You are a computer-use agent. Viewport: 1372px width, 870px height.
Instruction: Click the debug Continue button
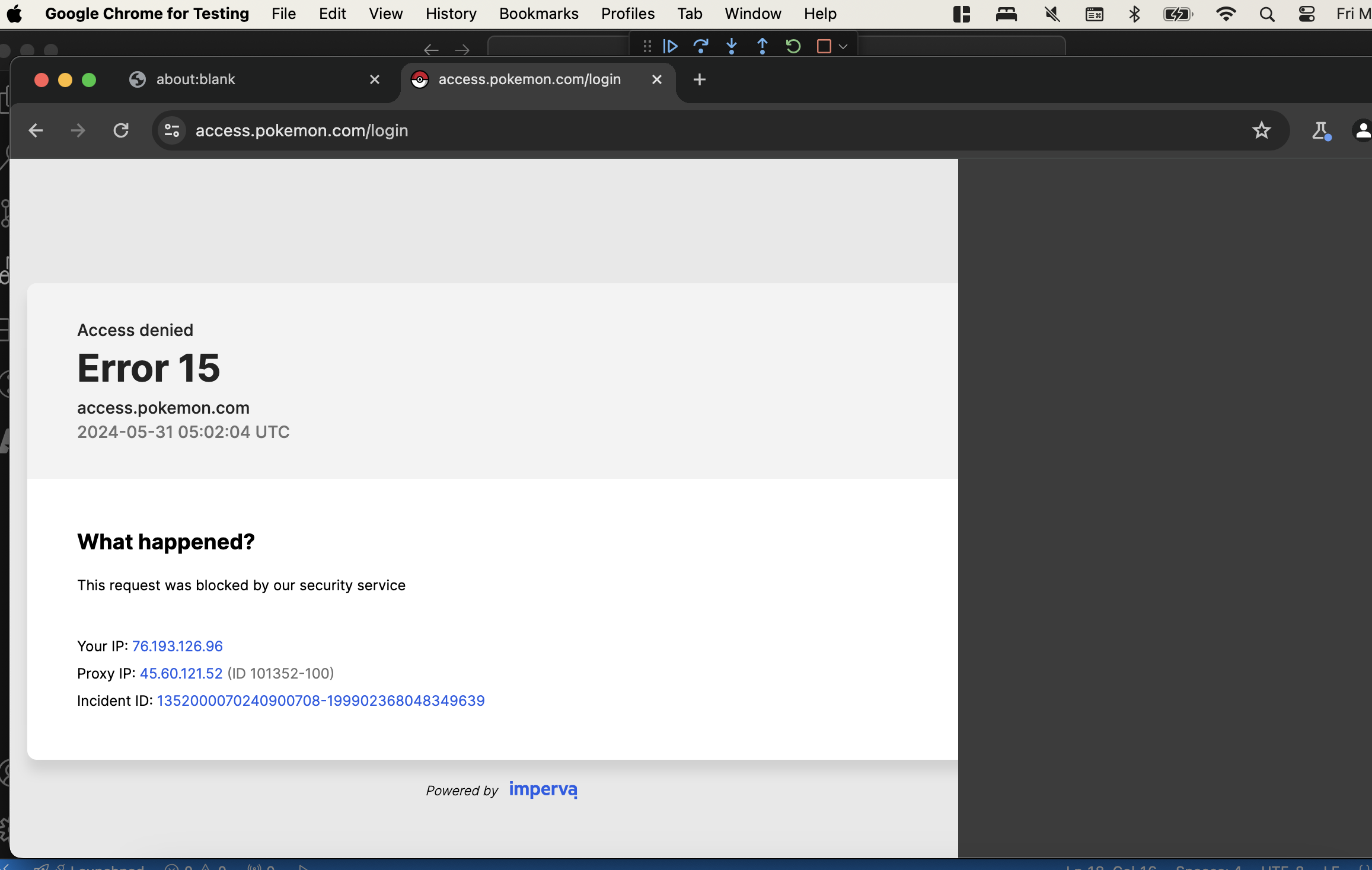670,46
